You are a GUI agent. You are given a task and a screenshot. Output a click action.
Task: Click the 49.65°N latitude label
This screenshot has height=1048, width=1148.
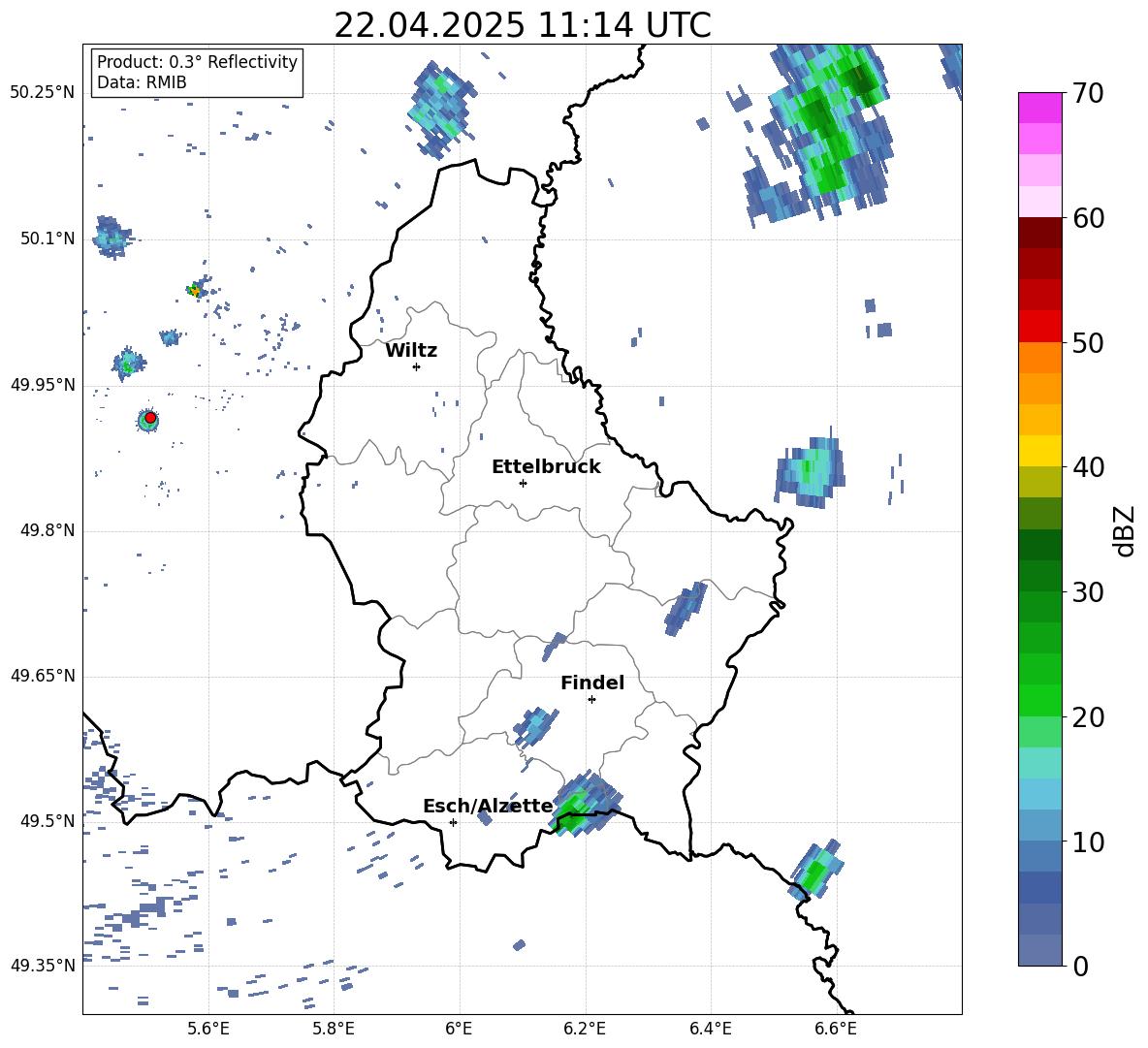pos(43,676)
